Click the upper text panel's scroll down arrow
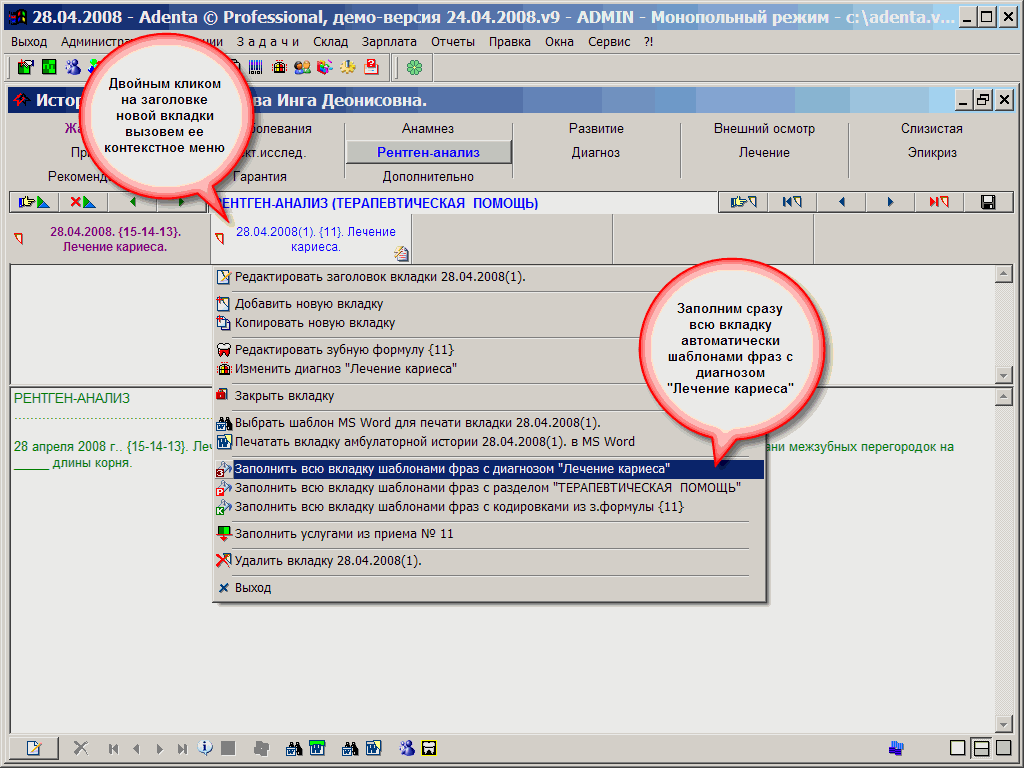This screenshot has width=1024, height=768. [x=1004, y=374]
